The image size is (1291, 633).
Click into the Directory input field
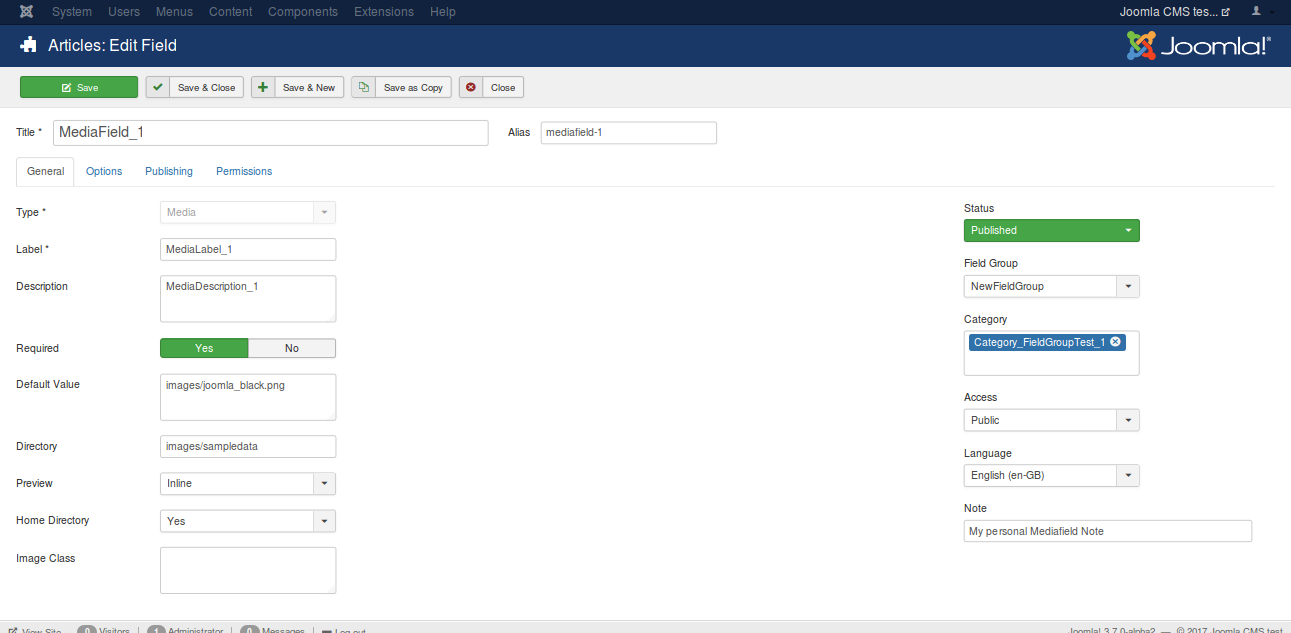point(248,447)
